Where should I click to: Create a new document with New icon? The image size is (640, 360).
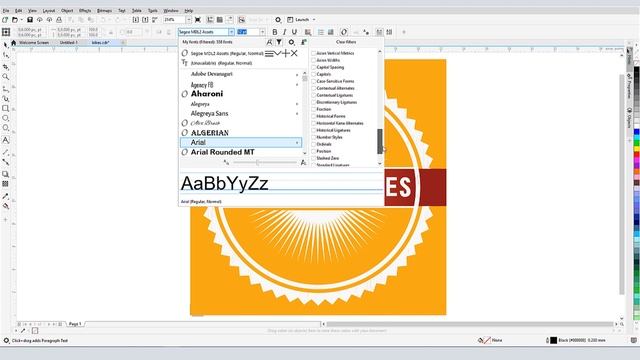(x=5, y=20)
